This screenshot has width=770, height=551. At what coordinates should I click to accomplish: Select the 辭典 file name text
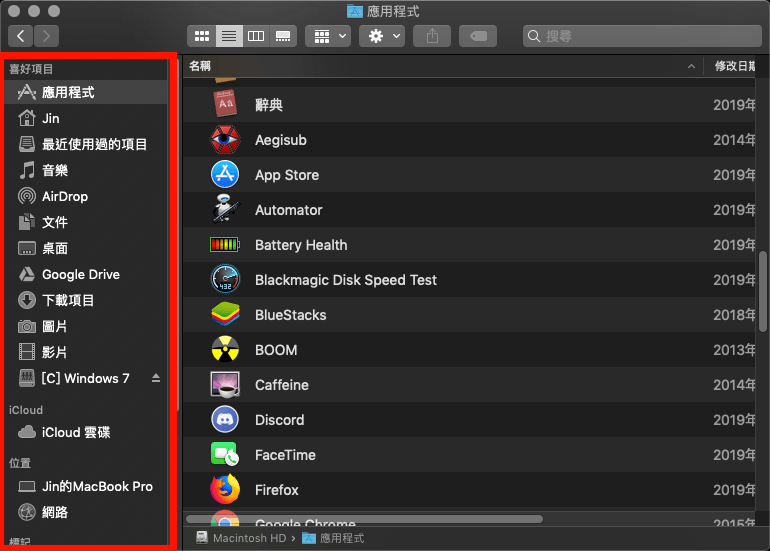(269, 105)
